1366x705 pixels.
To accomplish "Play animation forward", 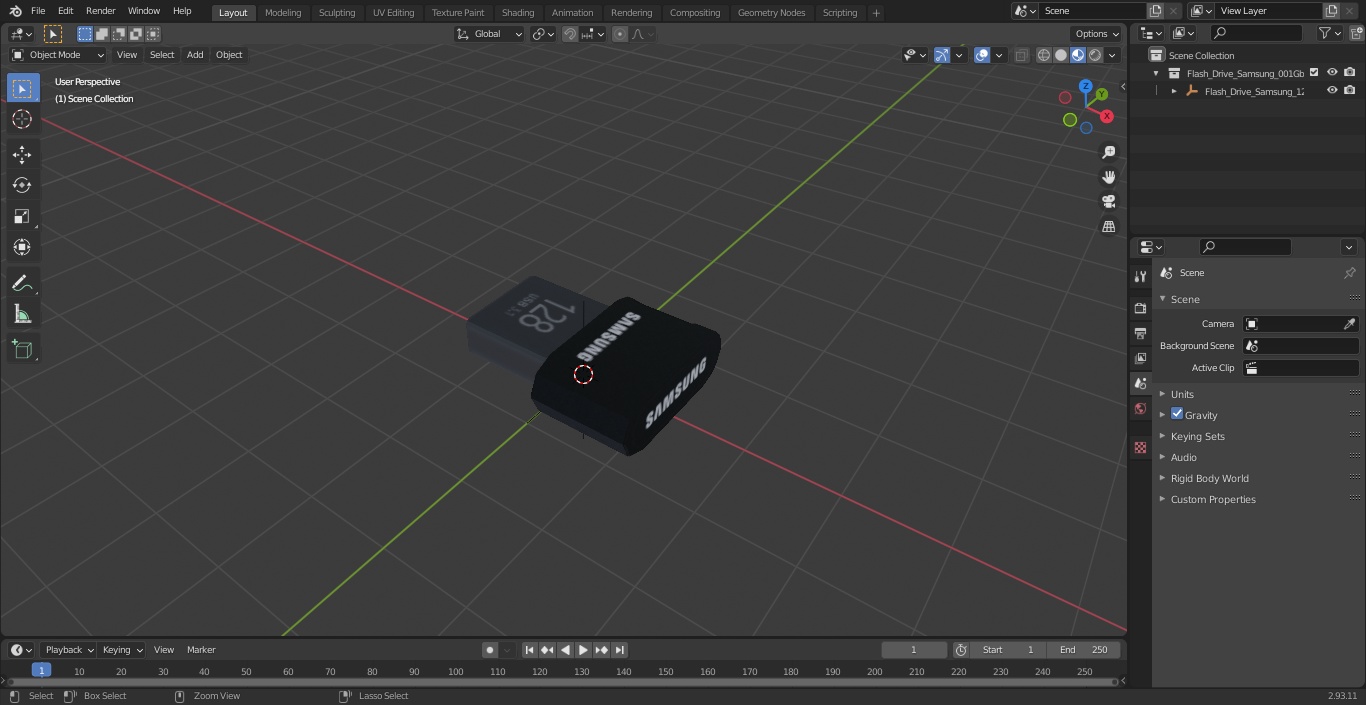I will (583, 650).
